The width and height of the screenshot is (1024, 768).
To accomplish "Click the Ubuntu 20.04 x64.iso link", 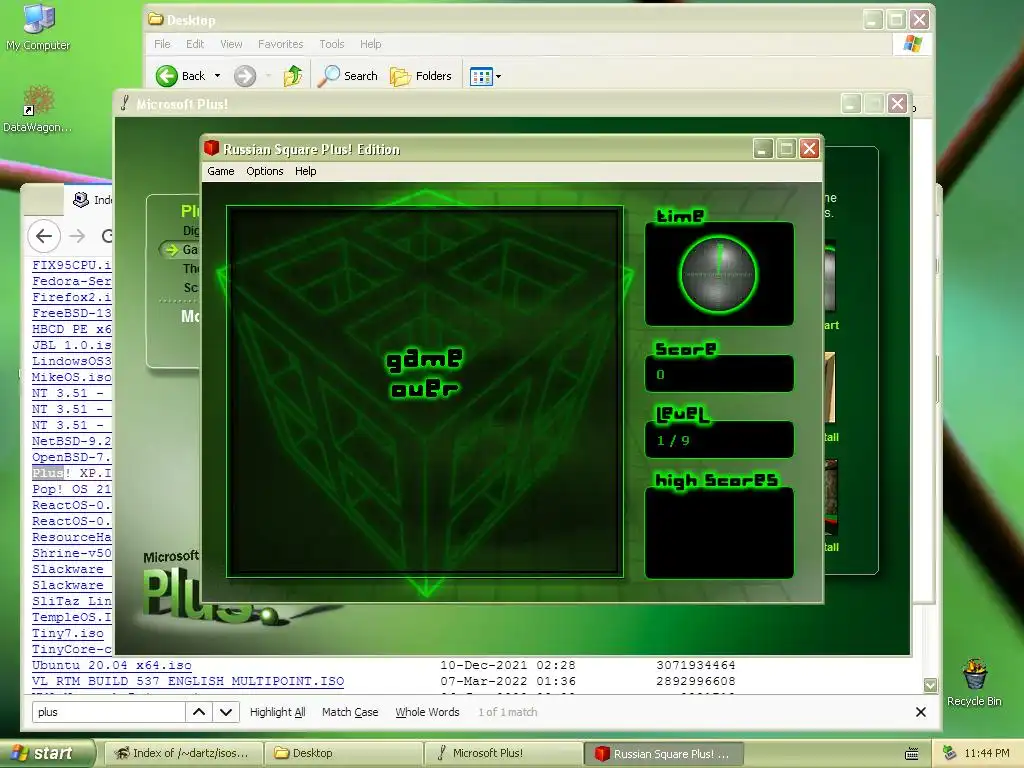I will click(112, 665).
